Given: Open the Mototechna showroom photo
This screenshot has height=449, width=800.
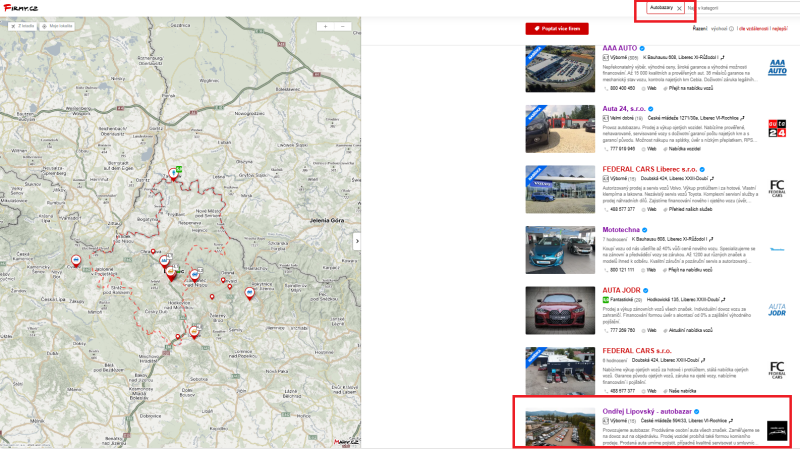Looking at the screenshot, I should click(560, 250).
